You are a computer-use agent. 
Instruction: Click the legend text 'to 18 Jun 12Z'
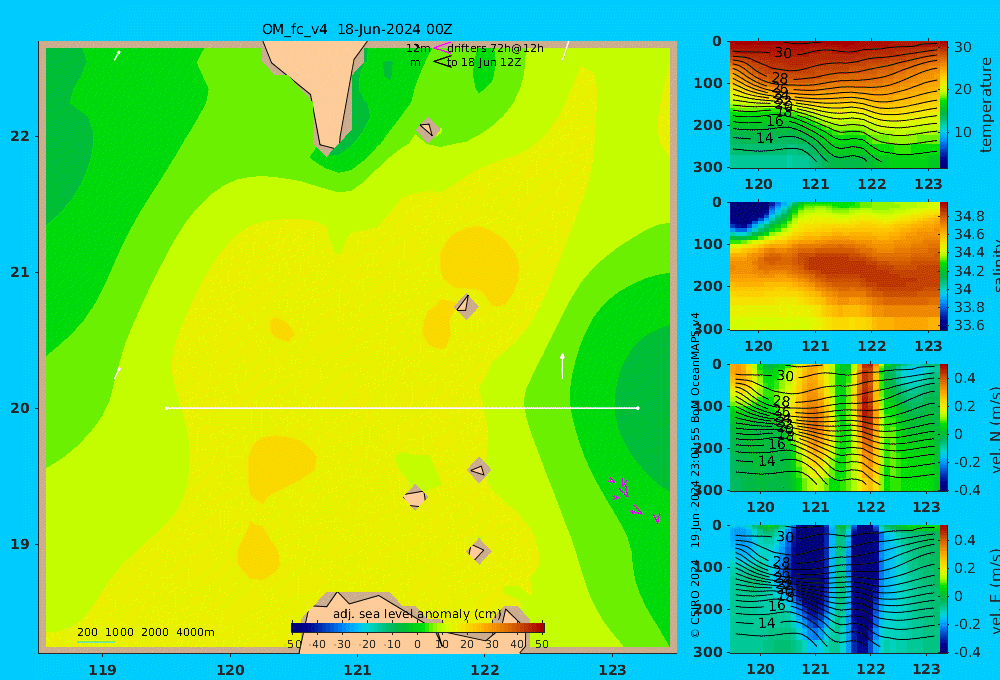pos(484,62)
